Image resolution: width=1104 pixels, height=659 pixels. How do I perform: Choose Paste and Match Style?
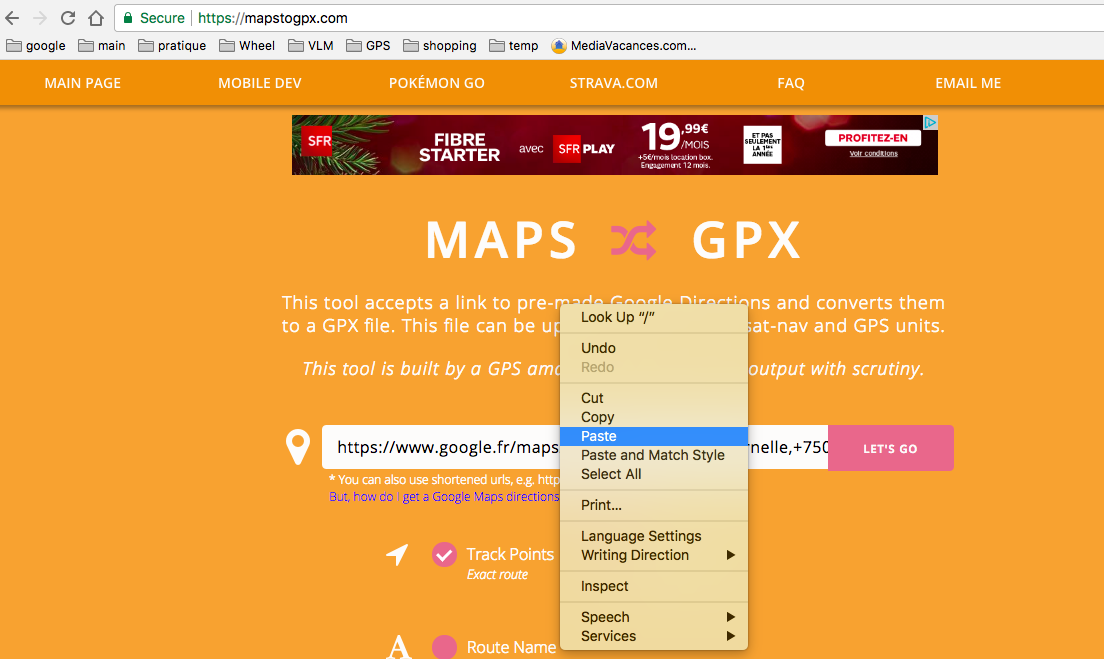pyautogui.click(x=653, y=455)
